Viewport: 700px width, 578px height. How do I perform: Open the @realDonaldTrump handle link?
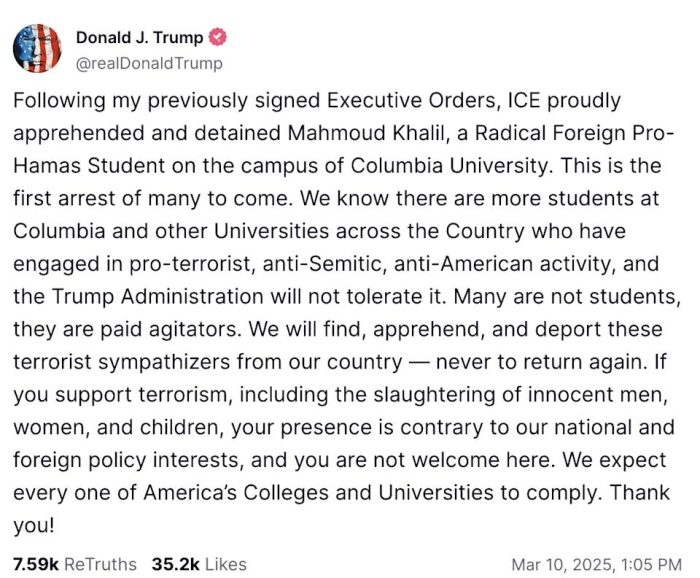149,63
